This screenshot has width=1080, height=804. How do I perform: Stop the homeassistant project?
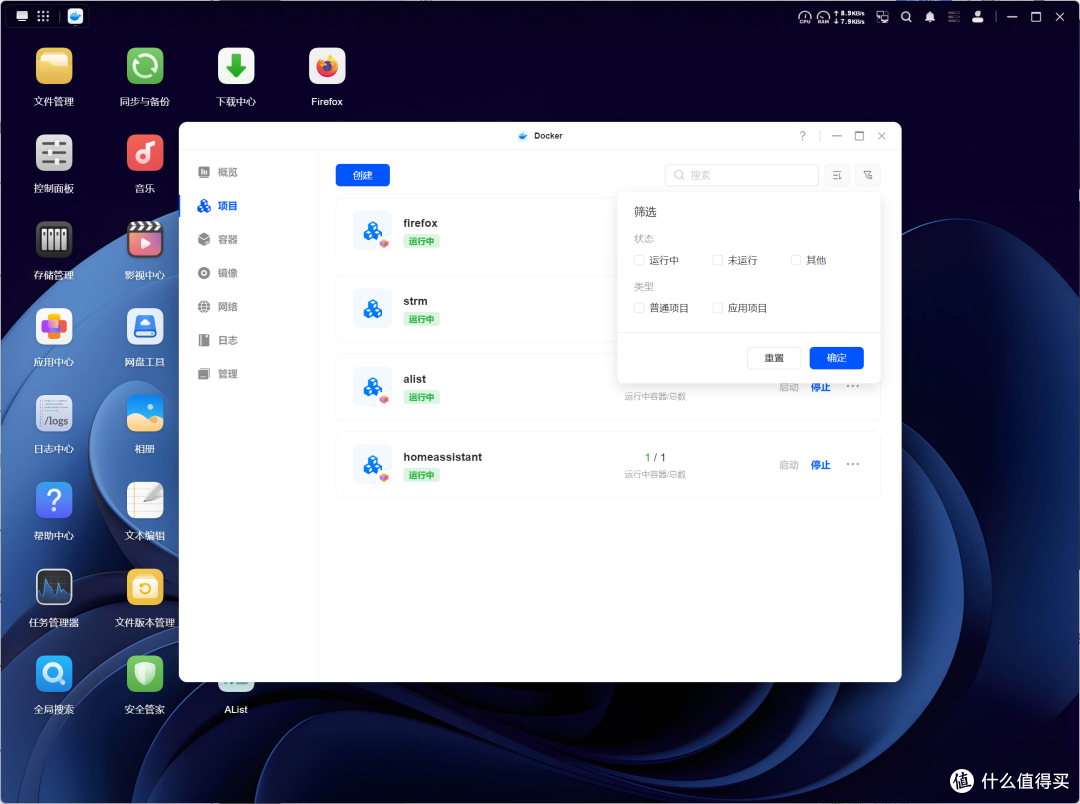tap(820, 465)
